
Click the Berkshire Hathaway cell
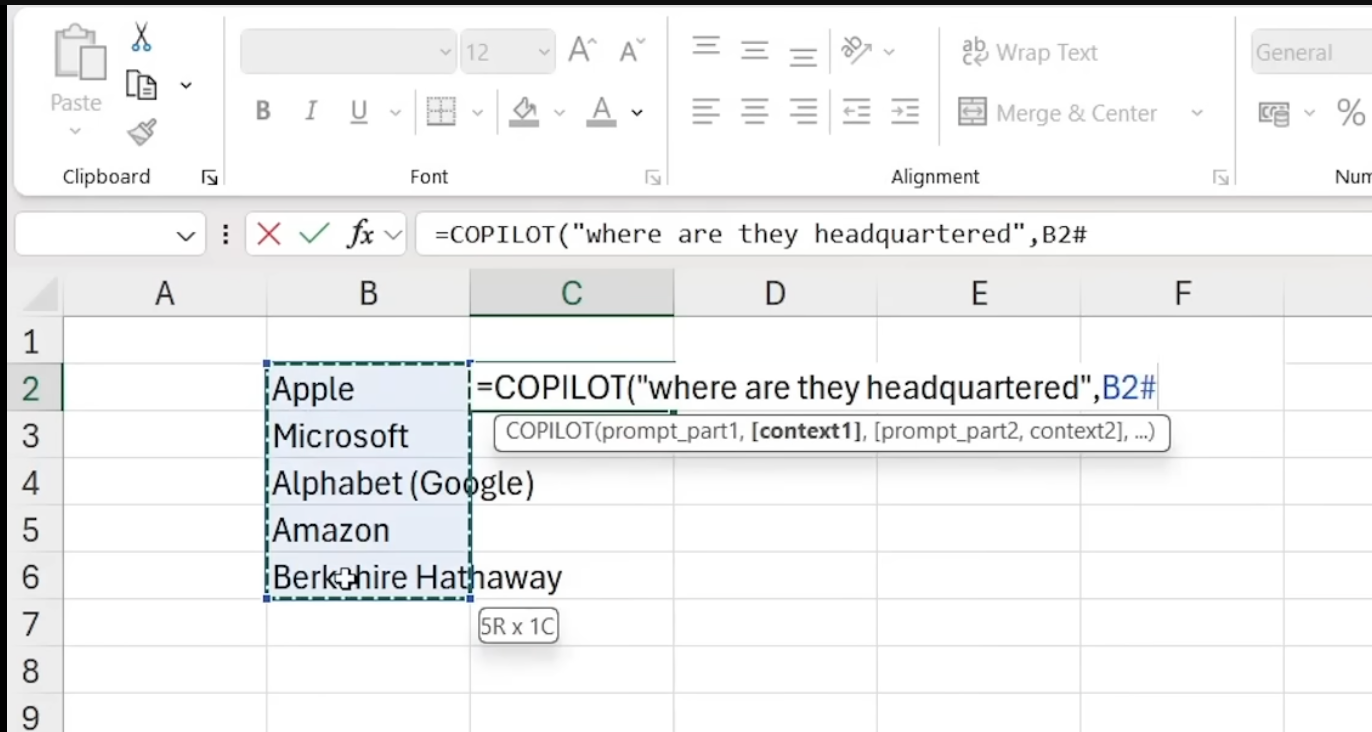pyautogui.click(x=368, y=577)
